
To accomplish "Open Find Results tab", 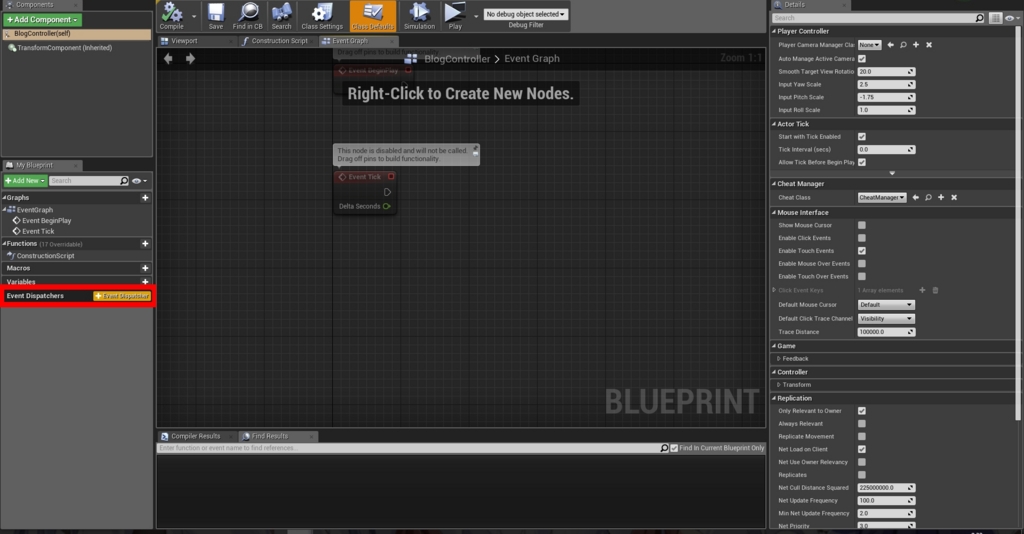I will click(270, 436).
